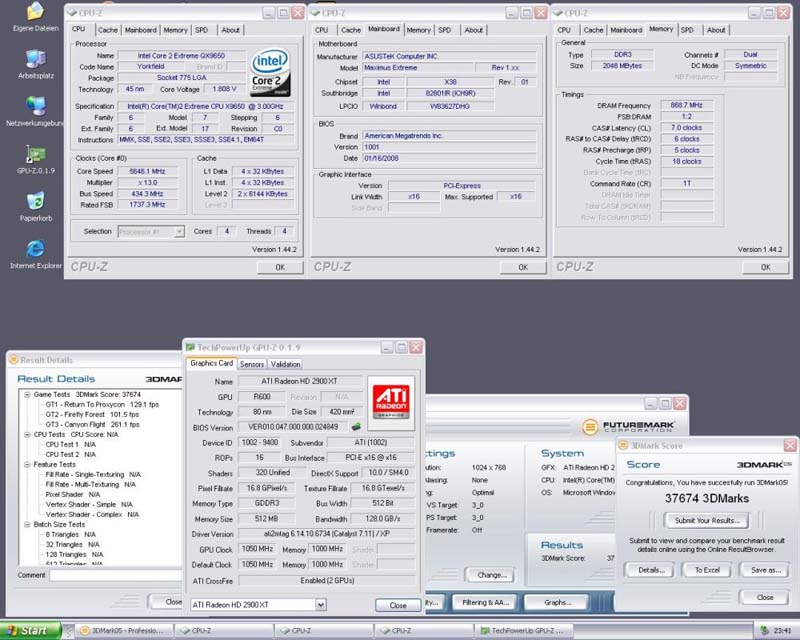Select the Fill Rate - Single-Texturing row
The image size is (800, 640).
point(93,475)
